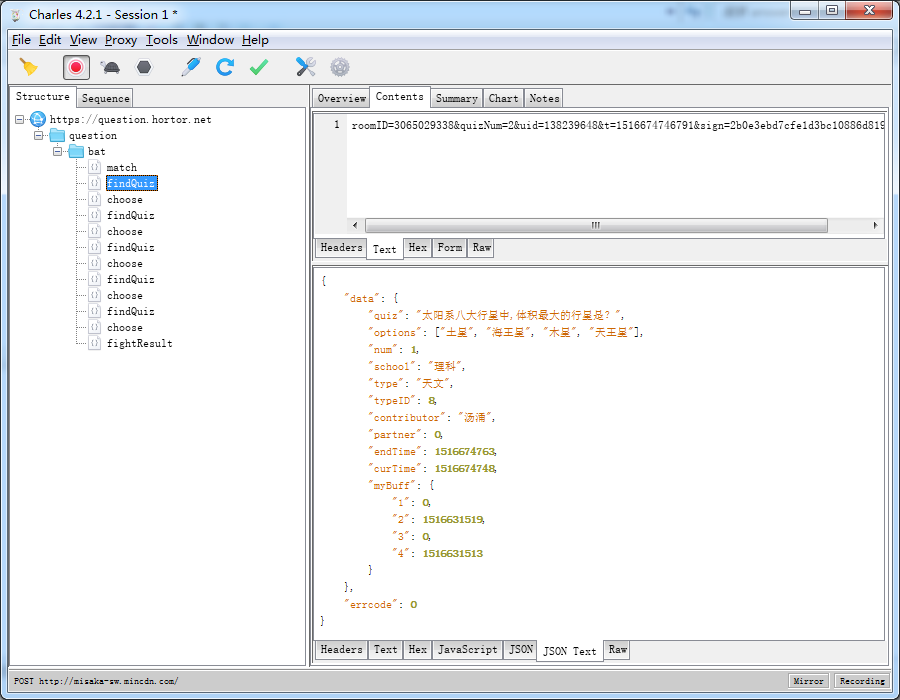Select the bat folder icon
900x700 pixels.
pyautogui.click(x=76, y=151)
